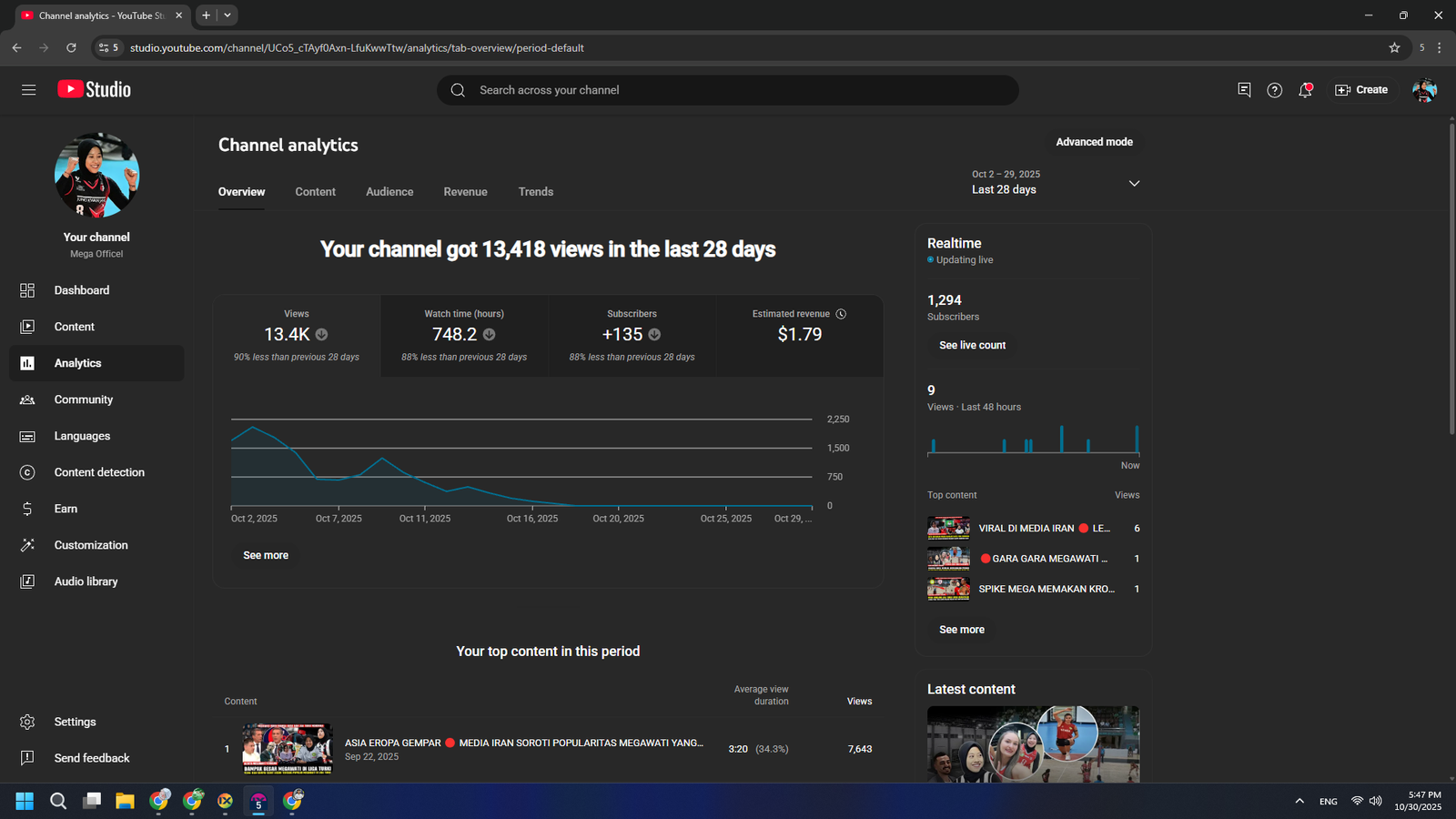Switch to the Audience tab
Screen dimensions: 1456x819
click(x=389, y=192)
